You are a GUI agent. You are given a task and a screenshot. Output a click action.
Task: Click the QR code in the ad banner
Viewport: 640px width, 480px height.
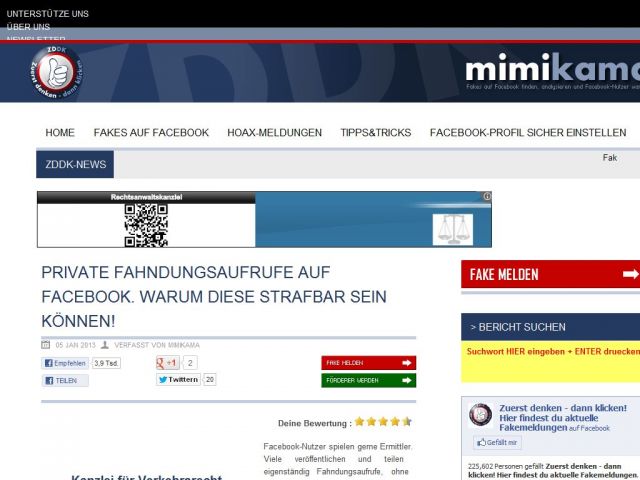click(x=146, y=225)
